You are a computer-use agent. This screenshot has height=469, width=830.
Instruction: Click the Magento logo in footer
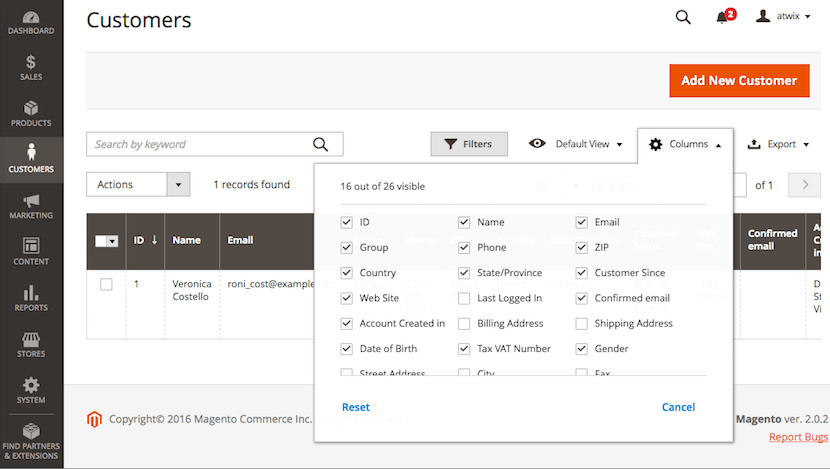(94, 419)
